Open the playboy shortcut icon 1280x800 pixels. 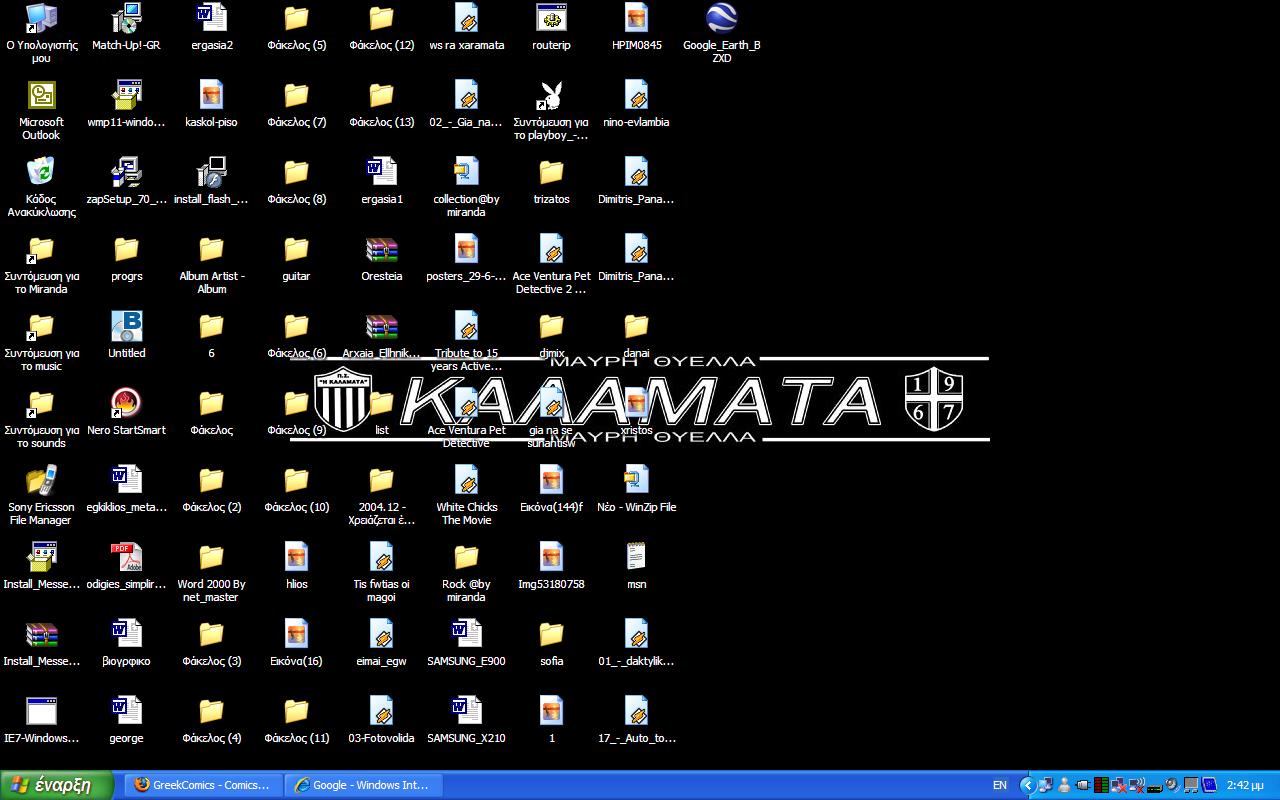coord(551,95)
